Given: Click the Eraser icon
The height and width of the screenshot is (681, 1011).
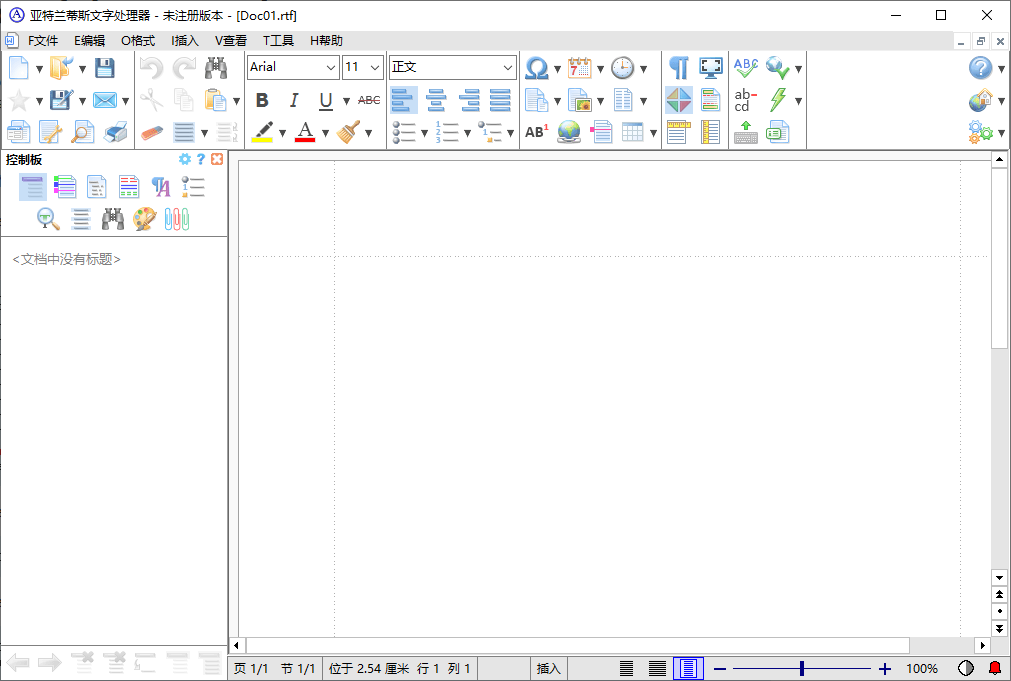Looking at the screenshot, I should [152, 132].
